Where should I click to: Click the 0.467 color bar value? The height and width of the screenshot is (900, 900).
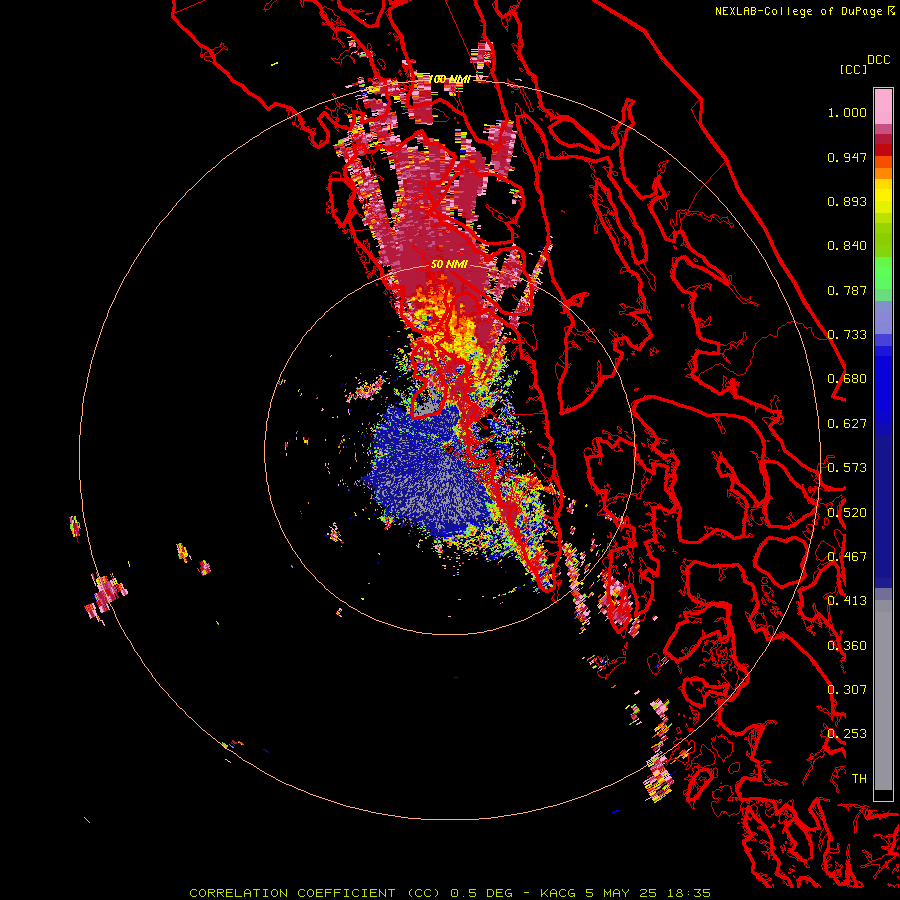[847, 557]
